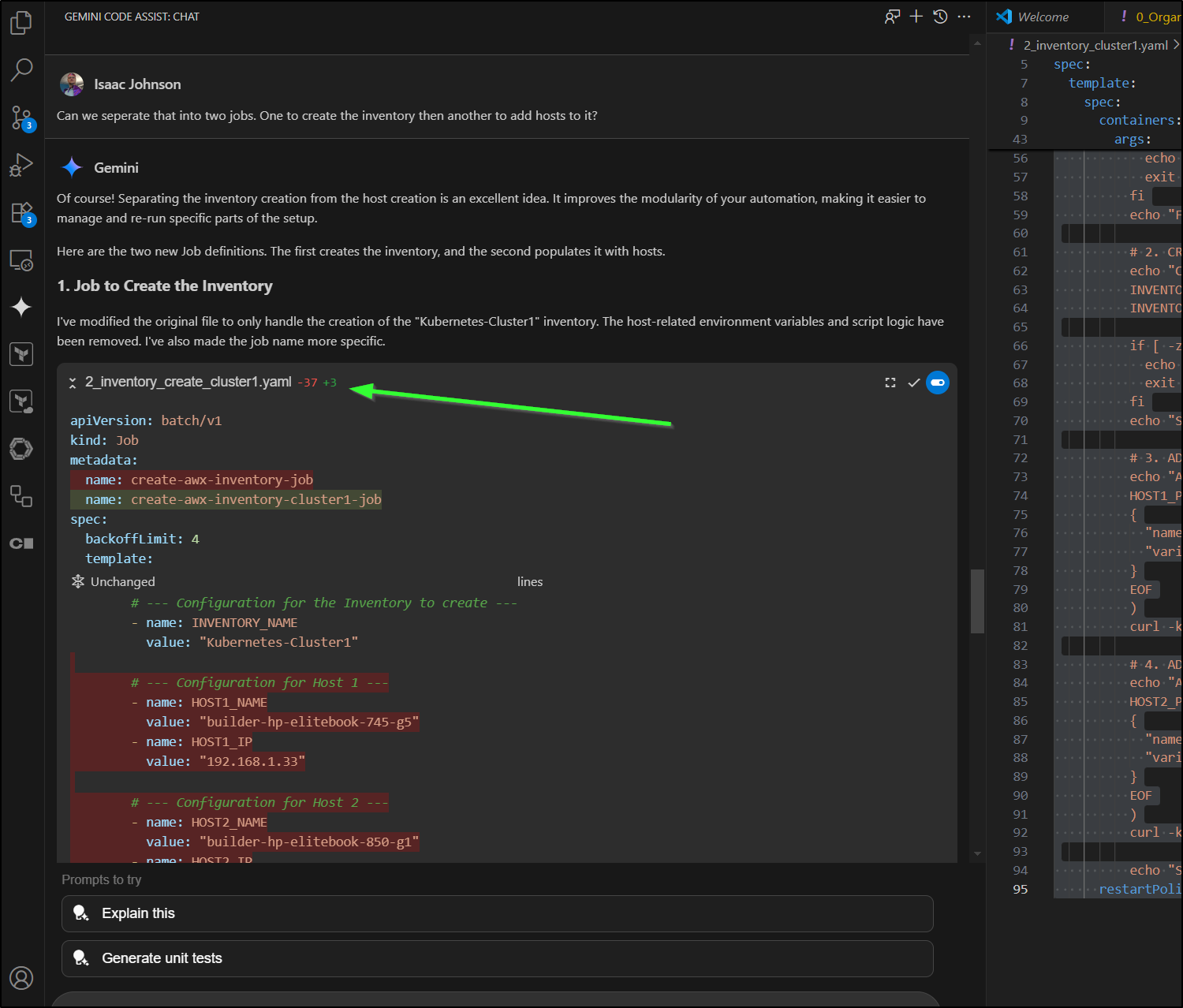This screenshot has width=1183, height=1008.
Task: Click the 2_inventory_cluster1.yaml breadcrumb item
Action: (x=1095, y=46)
